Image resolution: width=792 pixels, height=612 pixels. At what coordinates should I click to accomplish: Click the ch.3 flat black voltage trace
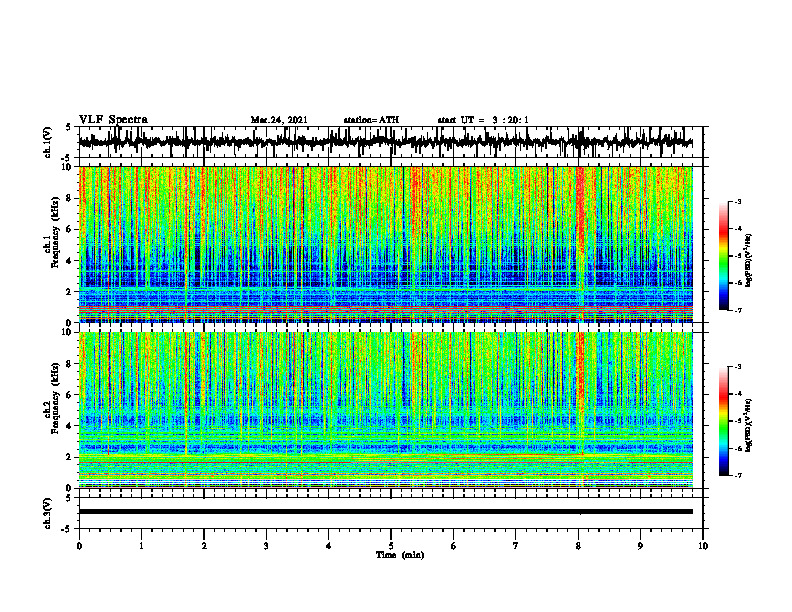(x=385, y=512)
